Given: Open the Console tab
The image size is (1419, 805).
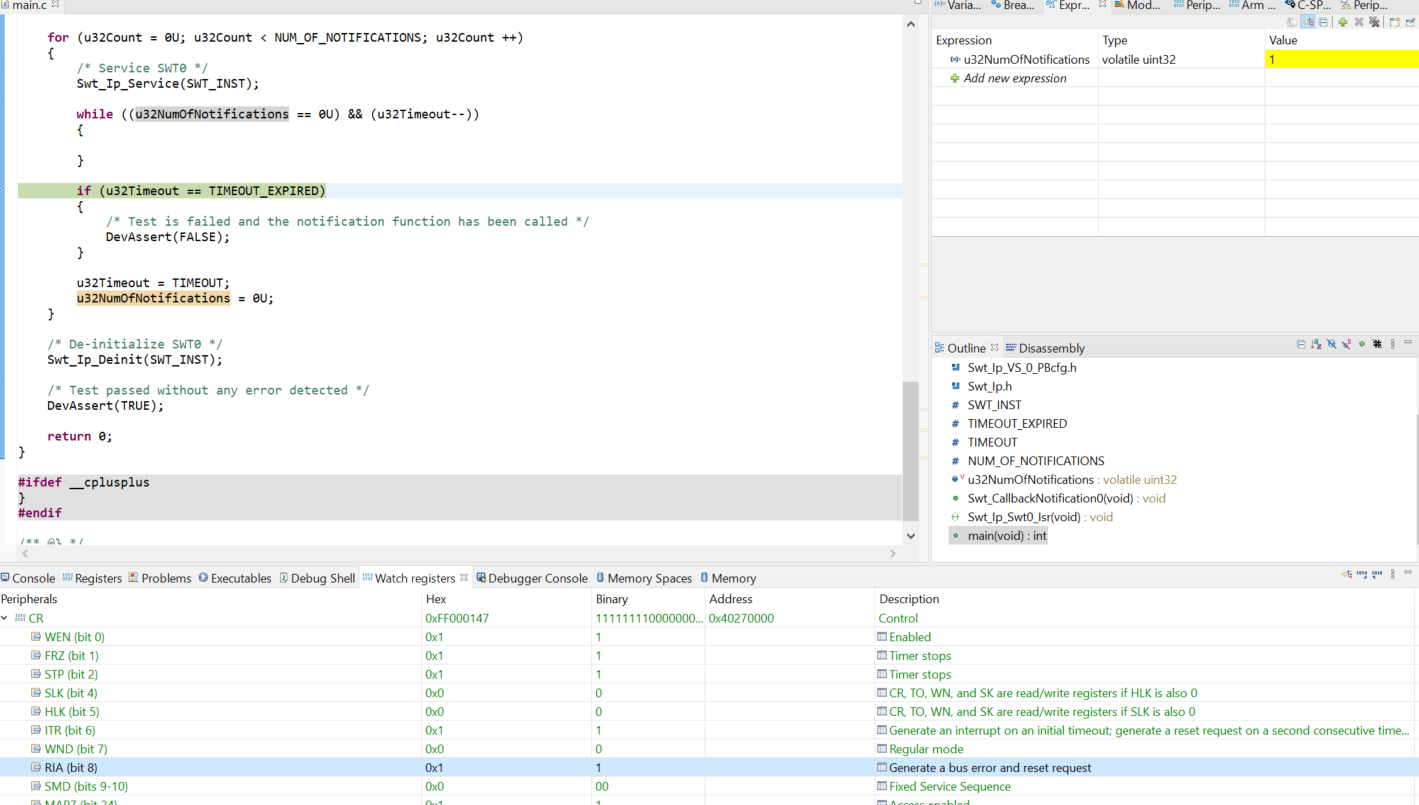Looking at the screenshot, I should (x=28, y=578).
